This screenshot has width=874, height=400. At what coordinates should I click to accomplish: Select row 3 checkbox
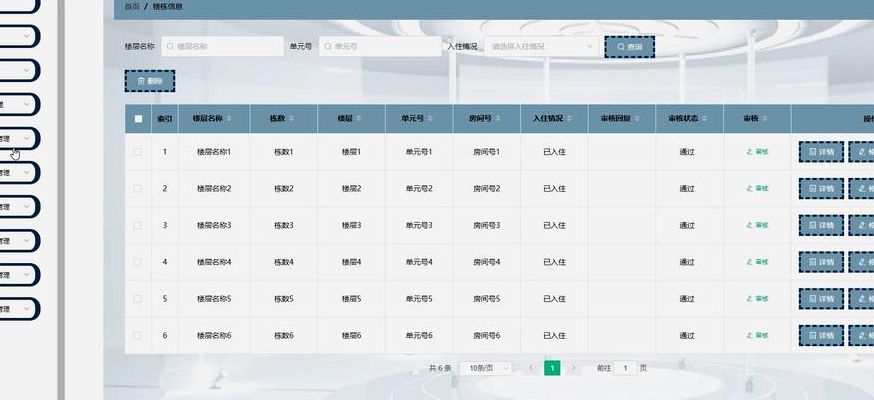click(x=138, y=225)
